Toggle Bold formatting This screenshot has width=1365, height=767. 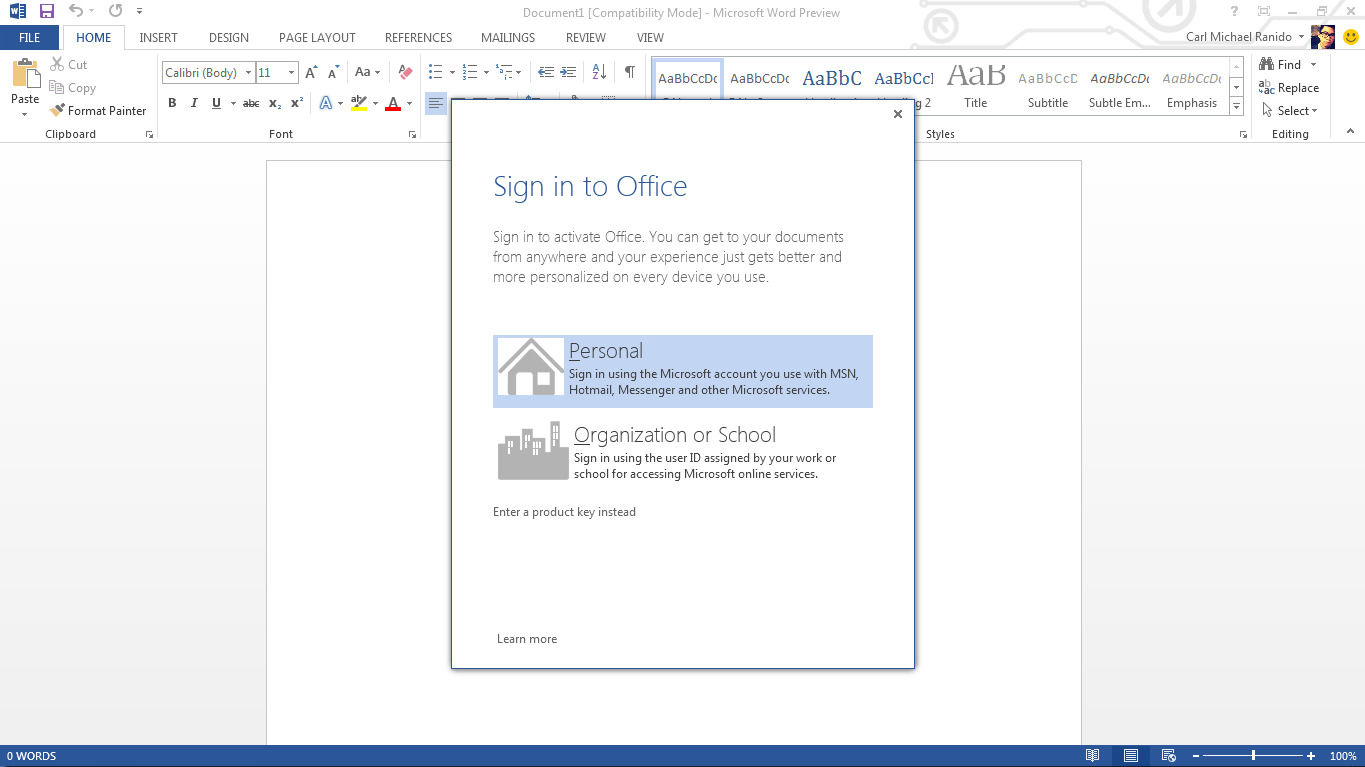172,103
